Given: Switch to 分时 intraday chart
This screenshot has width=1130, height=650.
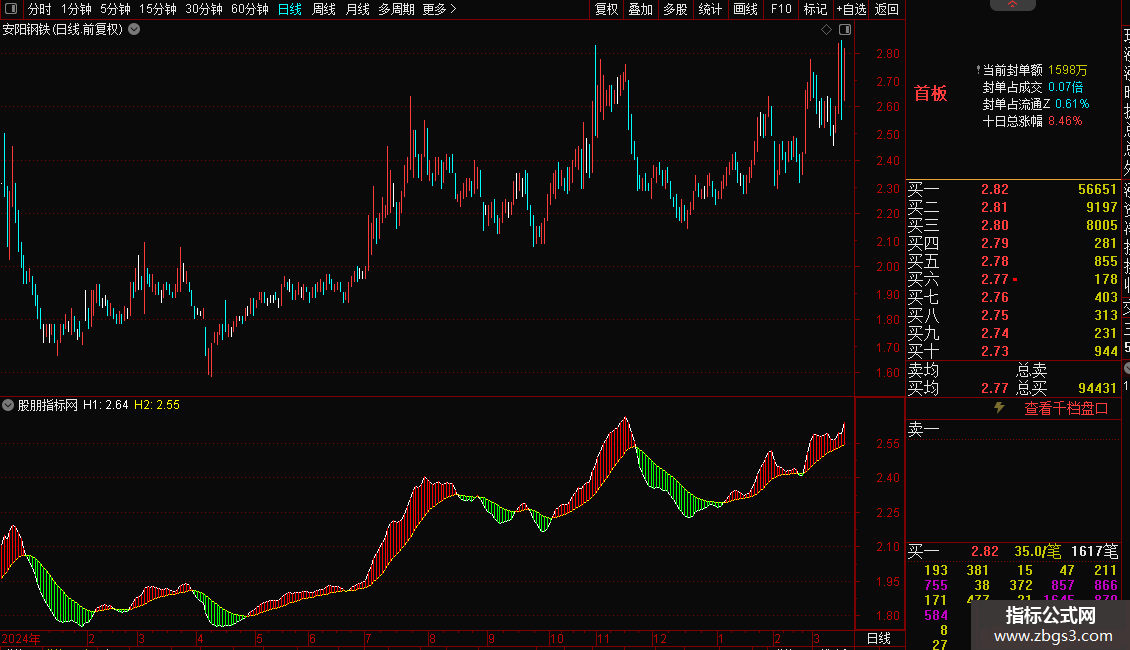Looking at the screenshot, I should click(40, 9).
